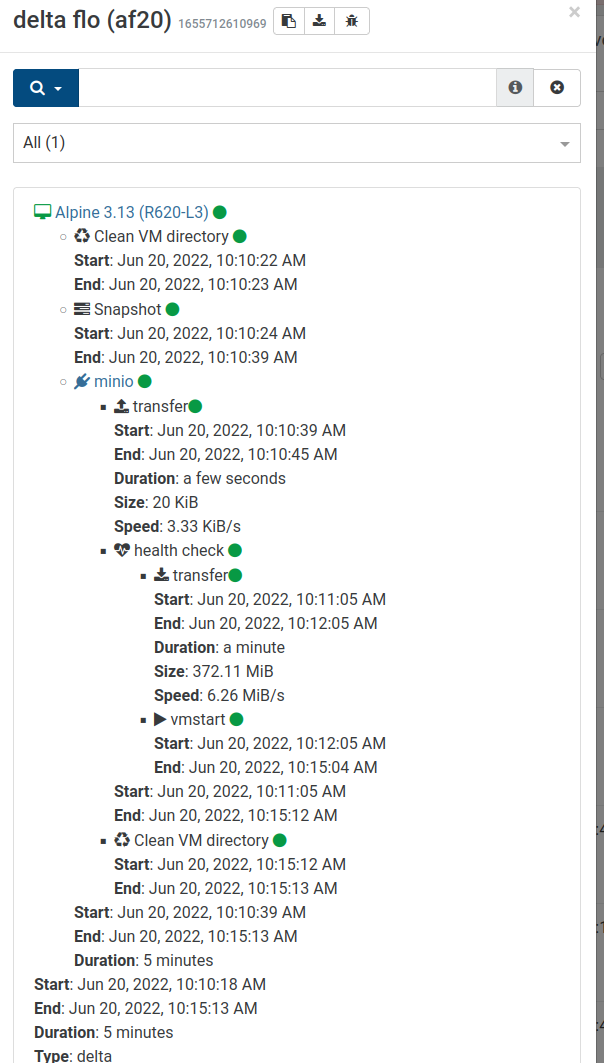
Task: Click the green status dot next to health check
Action: click(235, 550)
